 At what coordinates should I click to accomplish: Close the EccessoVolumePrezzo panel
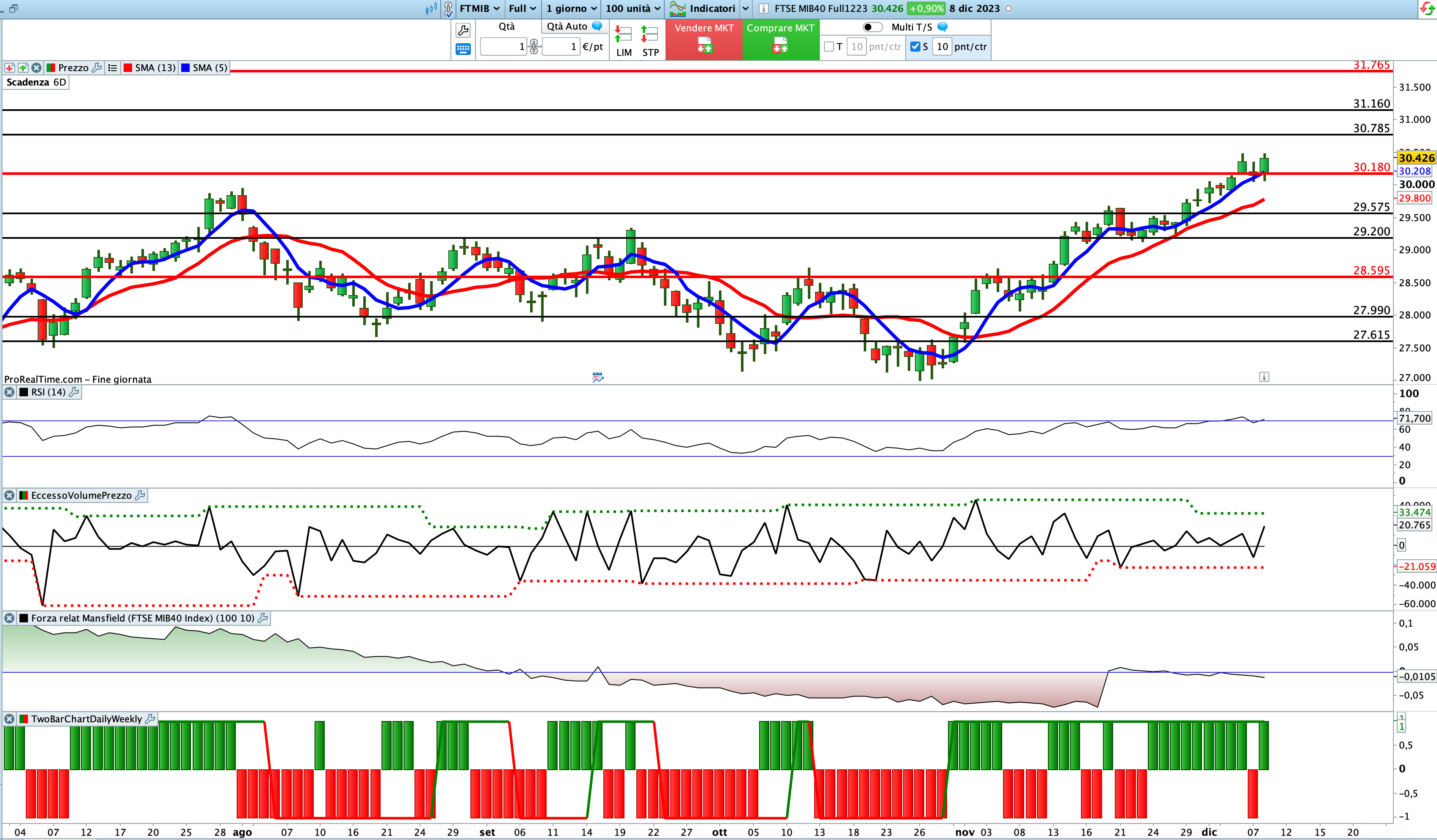[x=9, y=495]
